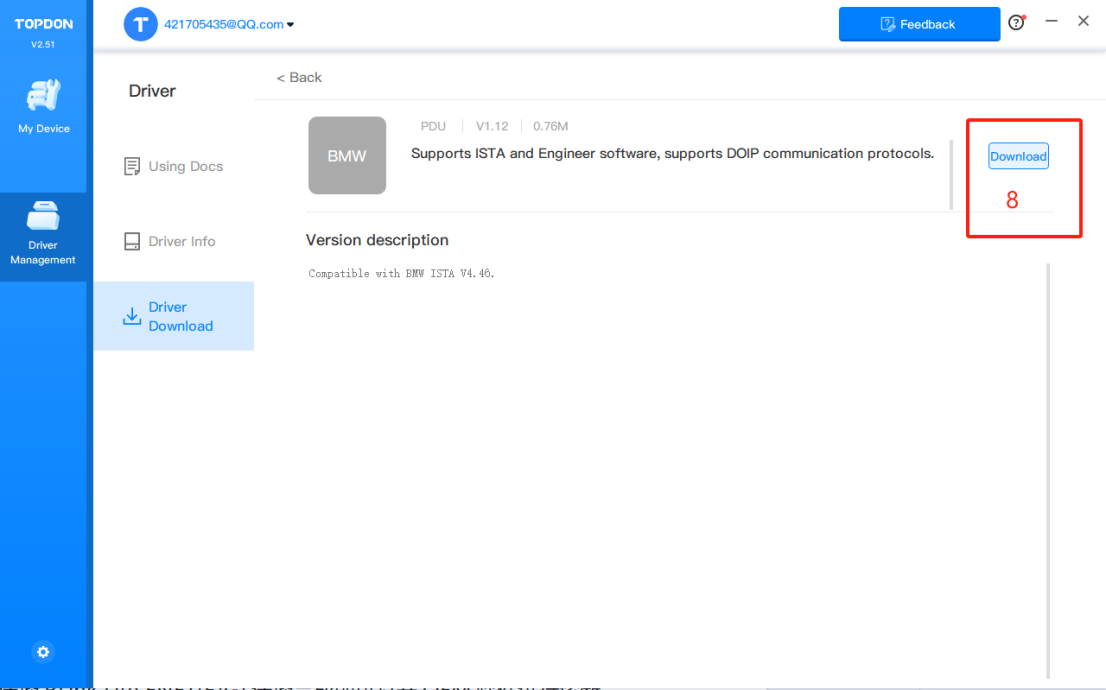Click the scrollbar beside the driver summary
1106x690 pixels.
pos(951,175)
